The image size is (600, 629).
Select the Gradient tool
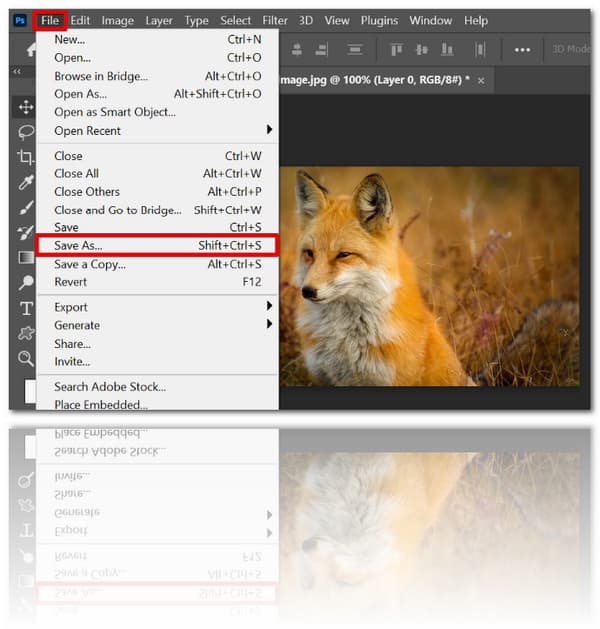tap(26, 257)
